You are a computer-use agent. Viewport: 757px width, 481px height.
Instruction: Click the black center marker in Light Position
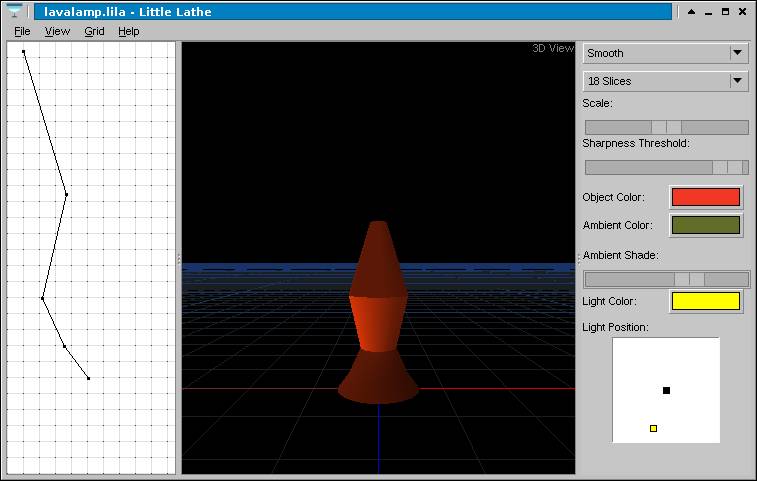[666, 390]
